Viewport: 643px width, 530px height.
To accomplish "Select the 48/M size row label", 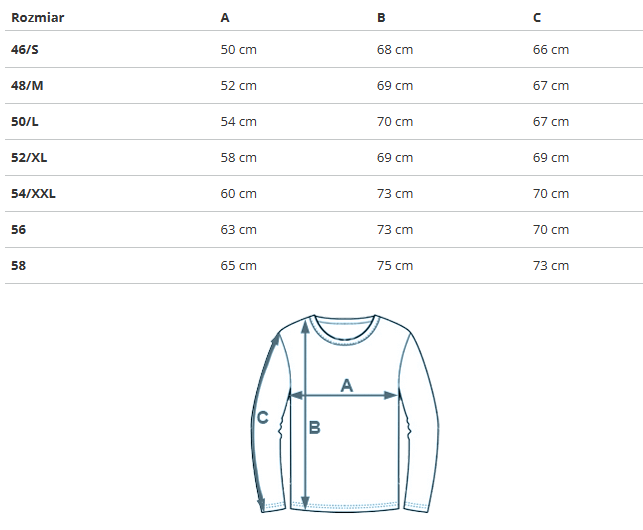I will (x=28, y=85).
